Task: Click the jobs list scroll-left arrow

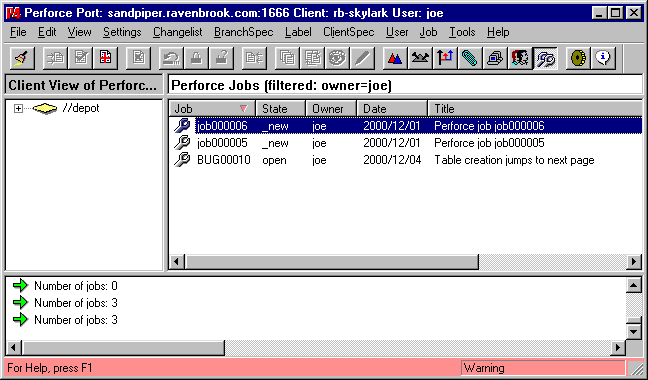Action: point(178,261)
